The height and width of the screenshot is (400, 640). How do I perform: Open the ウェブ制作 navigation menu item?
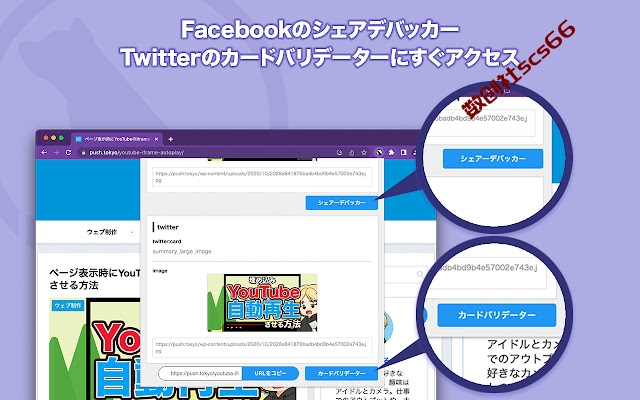point(102,232)
